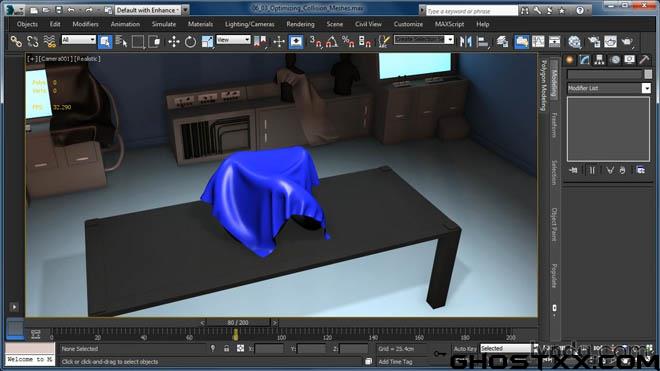
Task: Click the Auto Key button
Action: pos(465,349)
